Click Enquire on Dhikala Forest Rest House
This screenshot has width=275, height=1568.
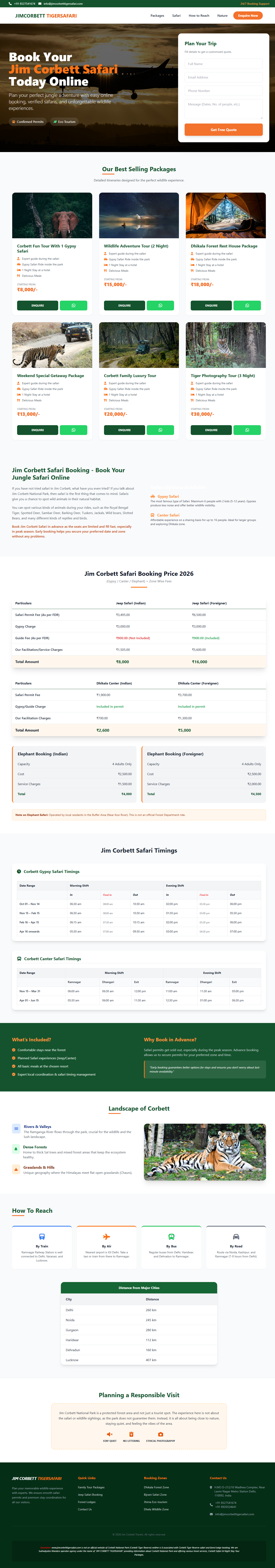point(211,306)
